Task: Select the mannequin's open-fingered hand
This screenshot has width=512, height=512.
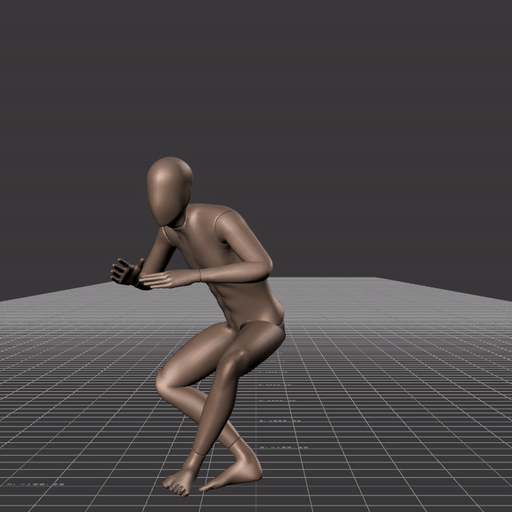Action: point(127,271)
